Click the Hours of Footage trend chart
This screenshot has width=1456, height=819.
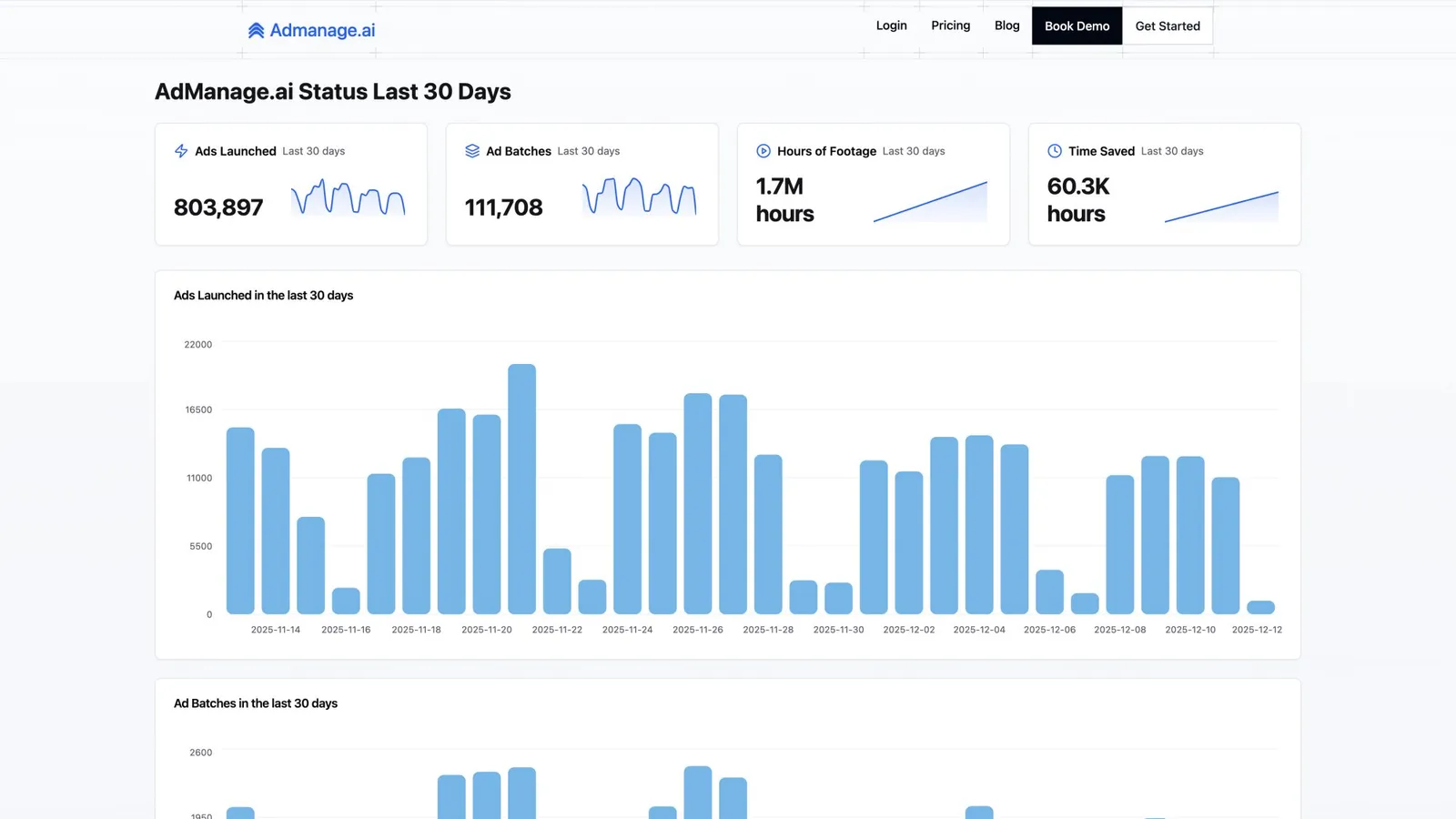(930, 202)
